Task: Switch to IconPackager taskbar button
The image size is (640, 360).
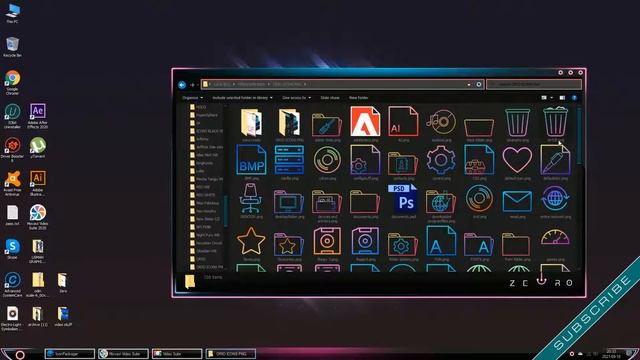Action: click(69, 354)
